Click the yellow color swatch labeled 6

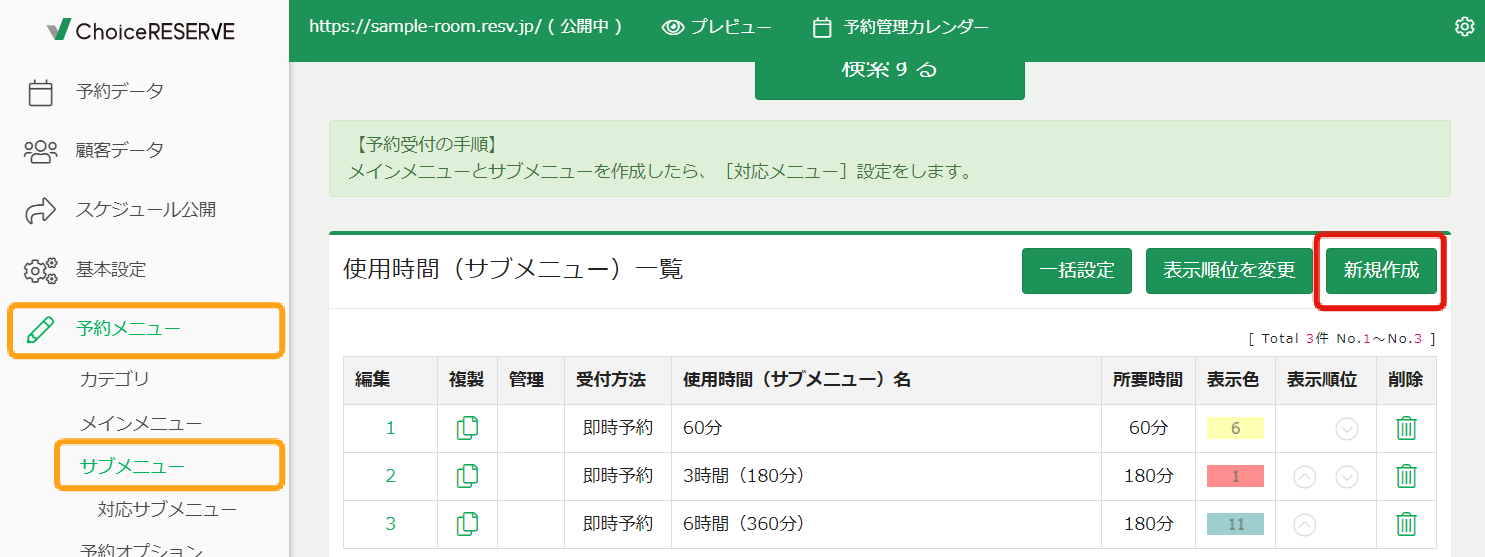pos(1235,428)
